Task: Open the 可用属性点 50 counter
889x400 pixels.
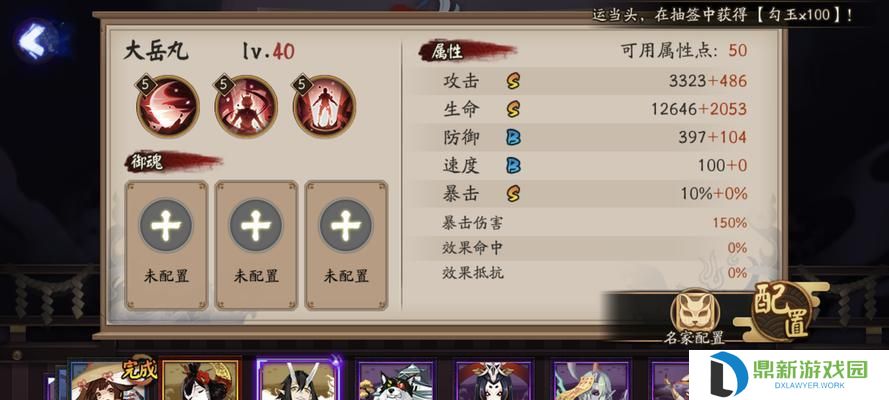Action: point(684,50)
